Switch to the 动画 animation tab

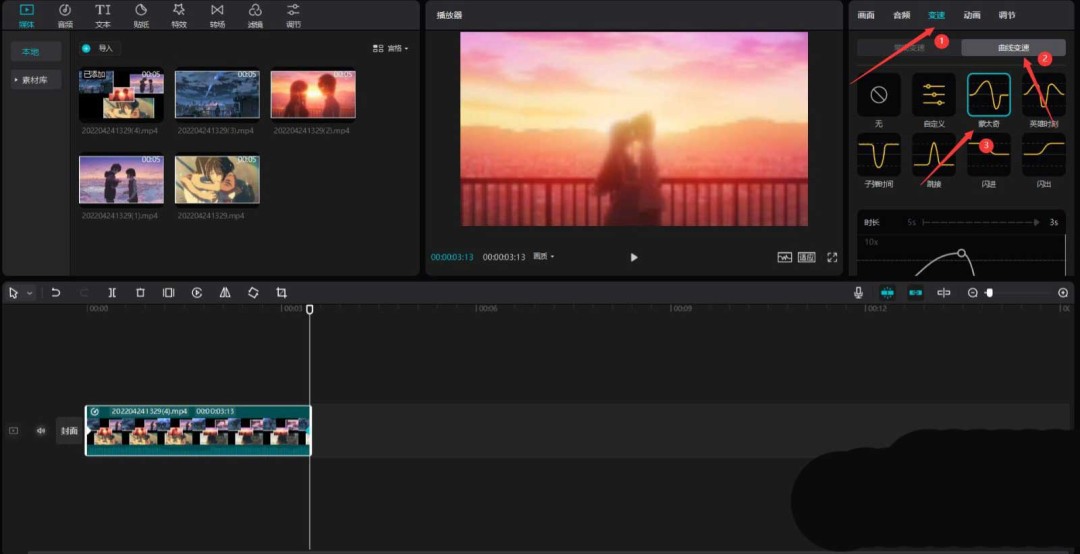pos(971,15)
